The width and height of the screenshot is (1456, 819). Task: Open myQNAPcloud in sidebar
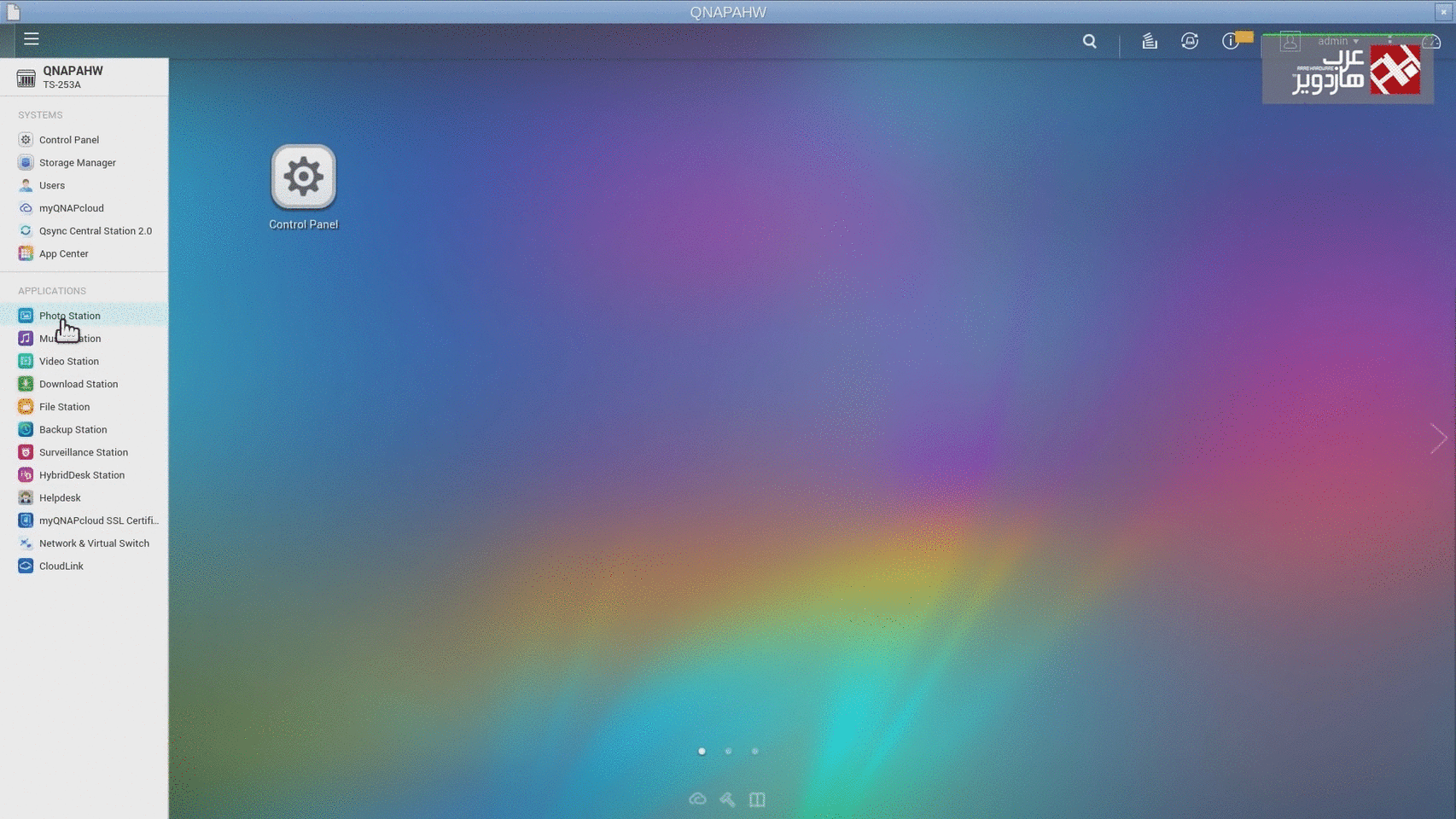pos(84,208)
